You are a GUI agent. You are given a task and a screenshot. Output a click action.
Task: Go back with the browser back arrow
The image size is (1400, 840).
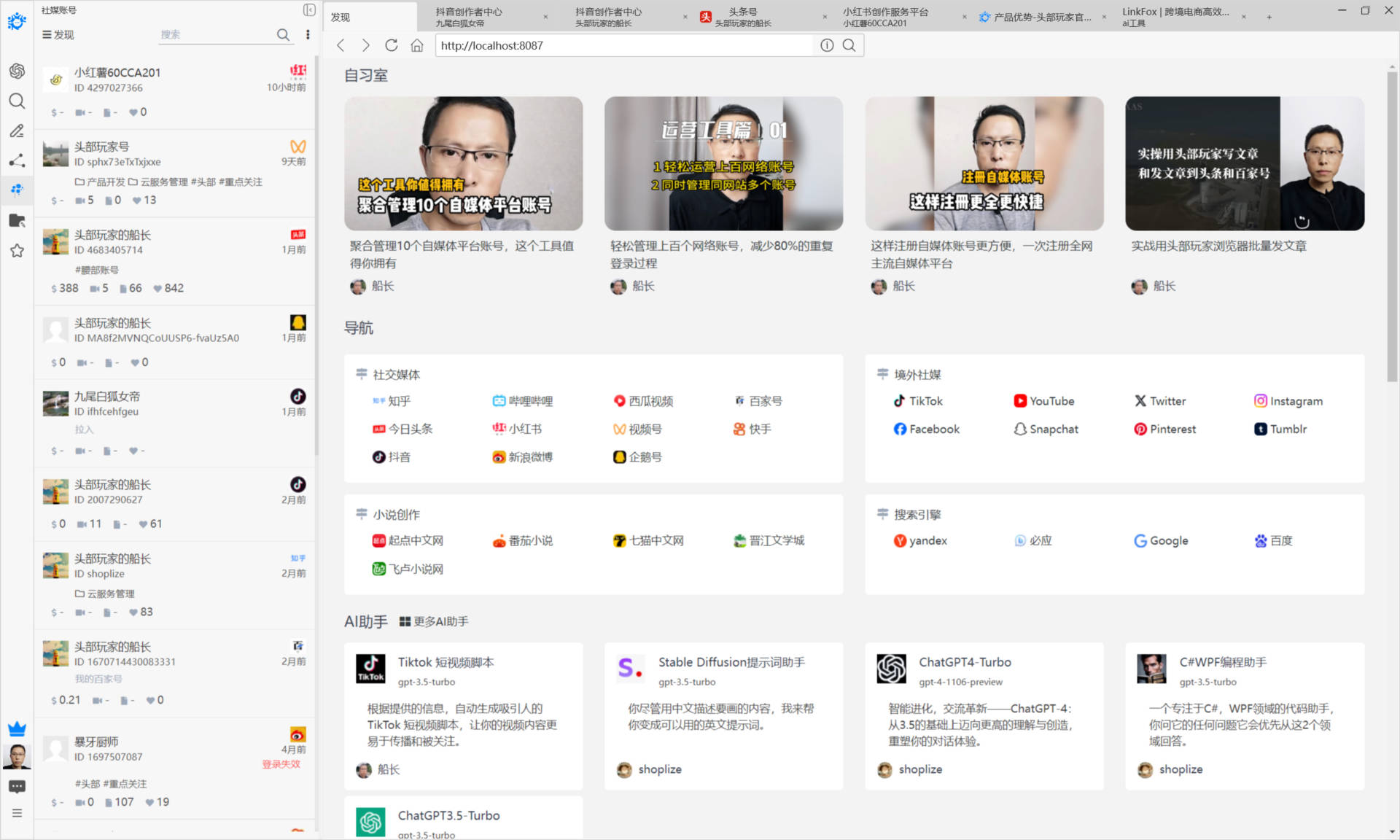coord(341,45)
